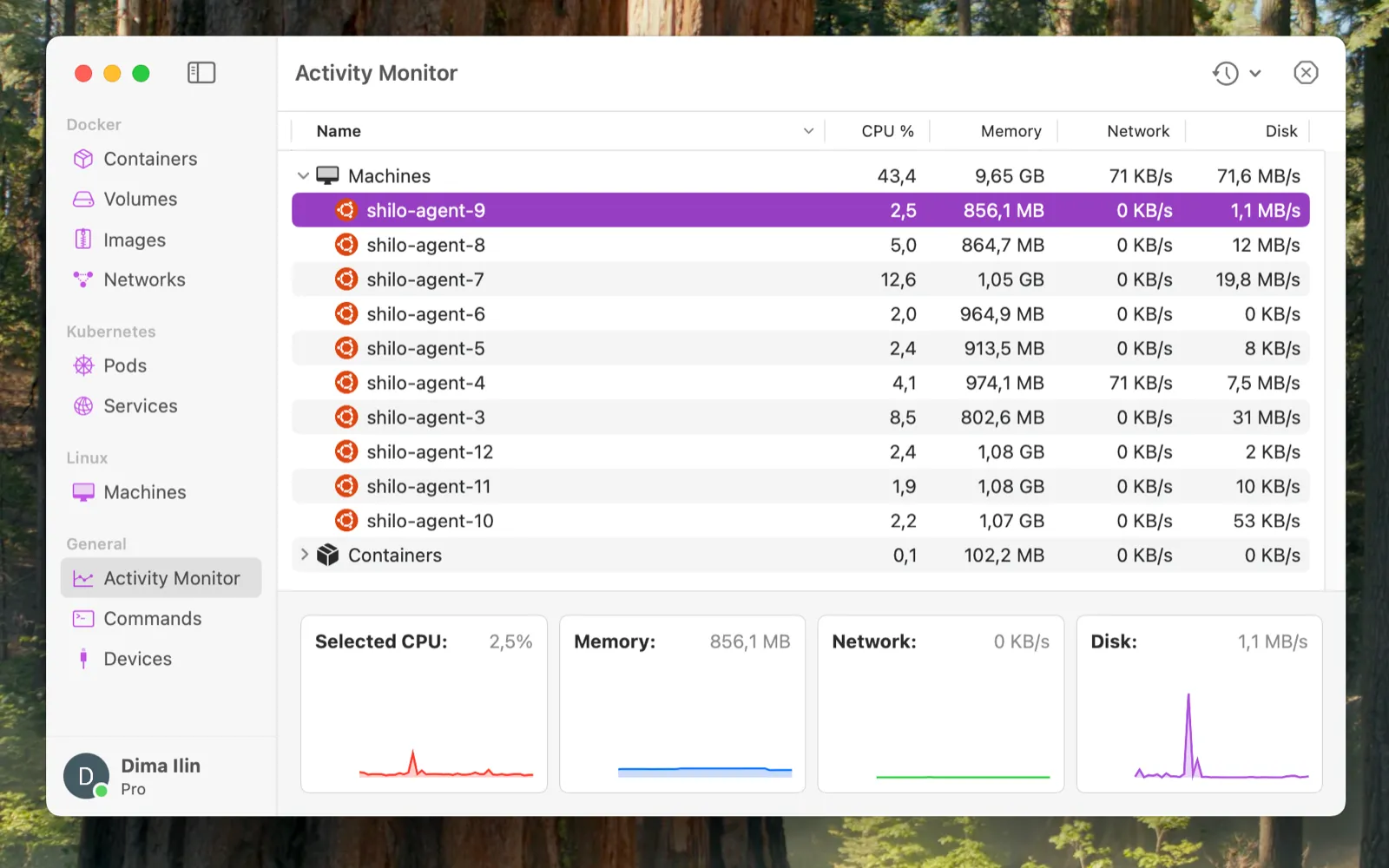The height and width of the screenshot is (868, 1389).
Task: Click the Network graph card
Action: [x=941, y=704]
